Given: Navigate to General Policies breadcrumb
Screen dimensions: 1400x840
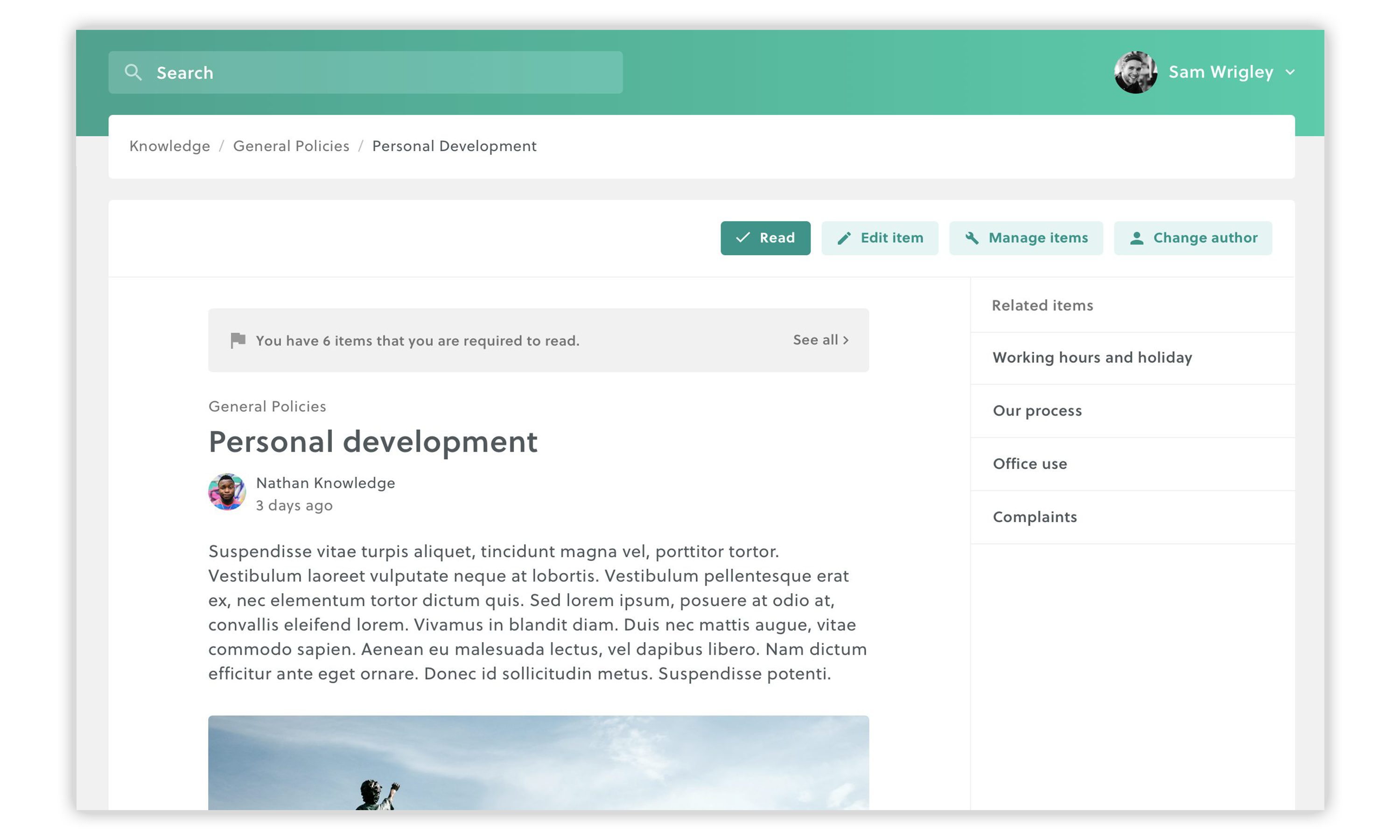Looking at the screenshot, I should (291, 146).
